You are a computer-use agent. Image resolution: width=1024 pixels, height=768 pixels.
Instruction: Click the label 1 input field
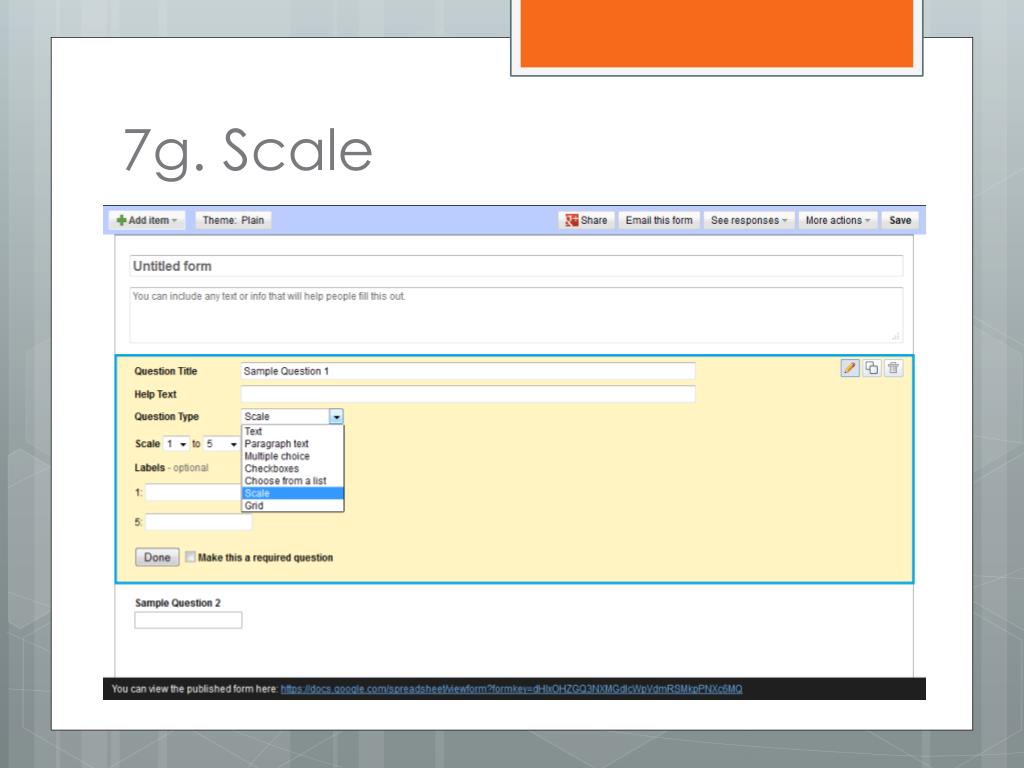193,493
